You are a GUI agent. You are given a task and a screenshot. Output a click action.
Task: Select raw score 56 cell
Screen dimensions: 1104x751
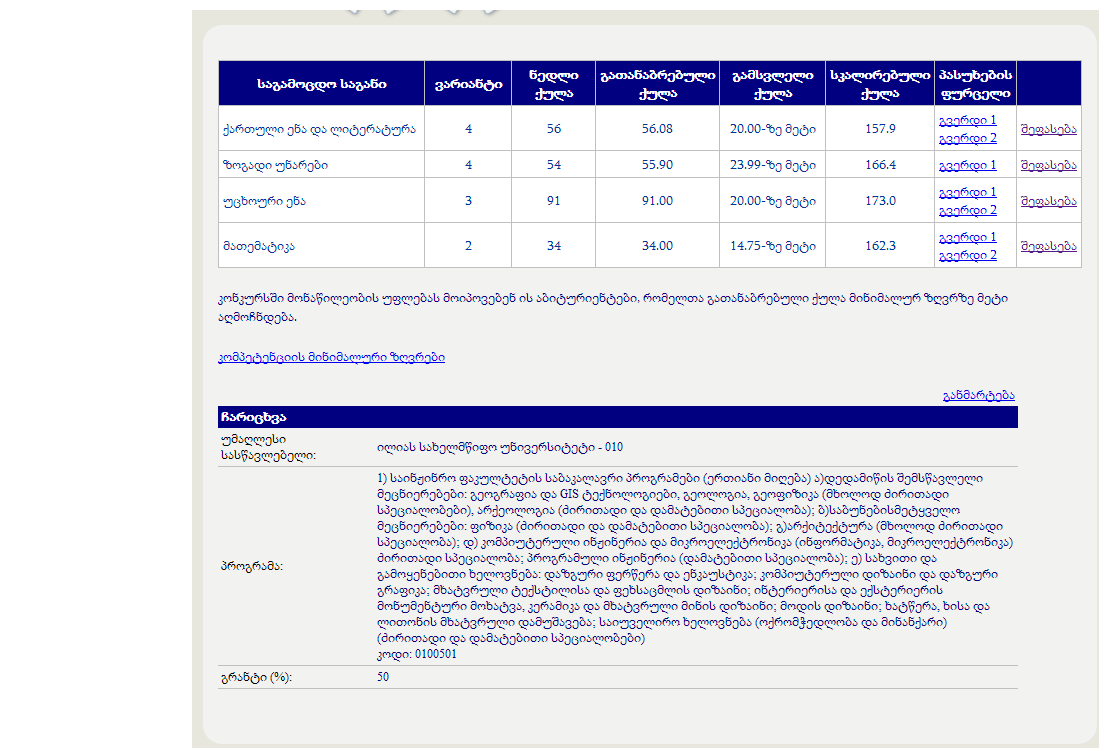point(553,129)
